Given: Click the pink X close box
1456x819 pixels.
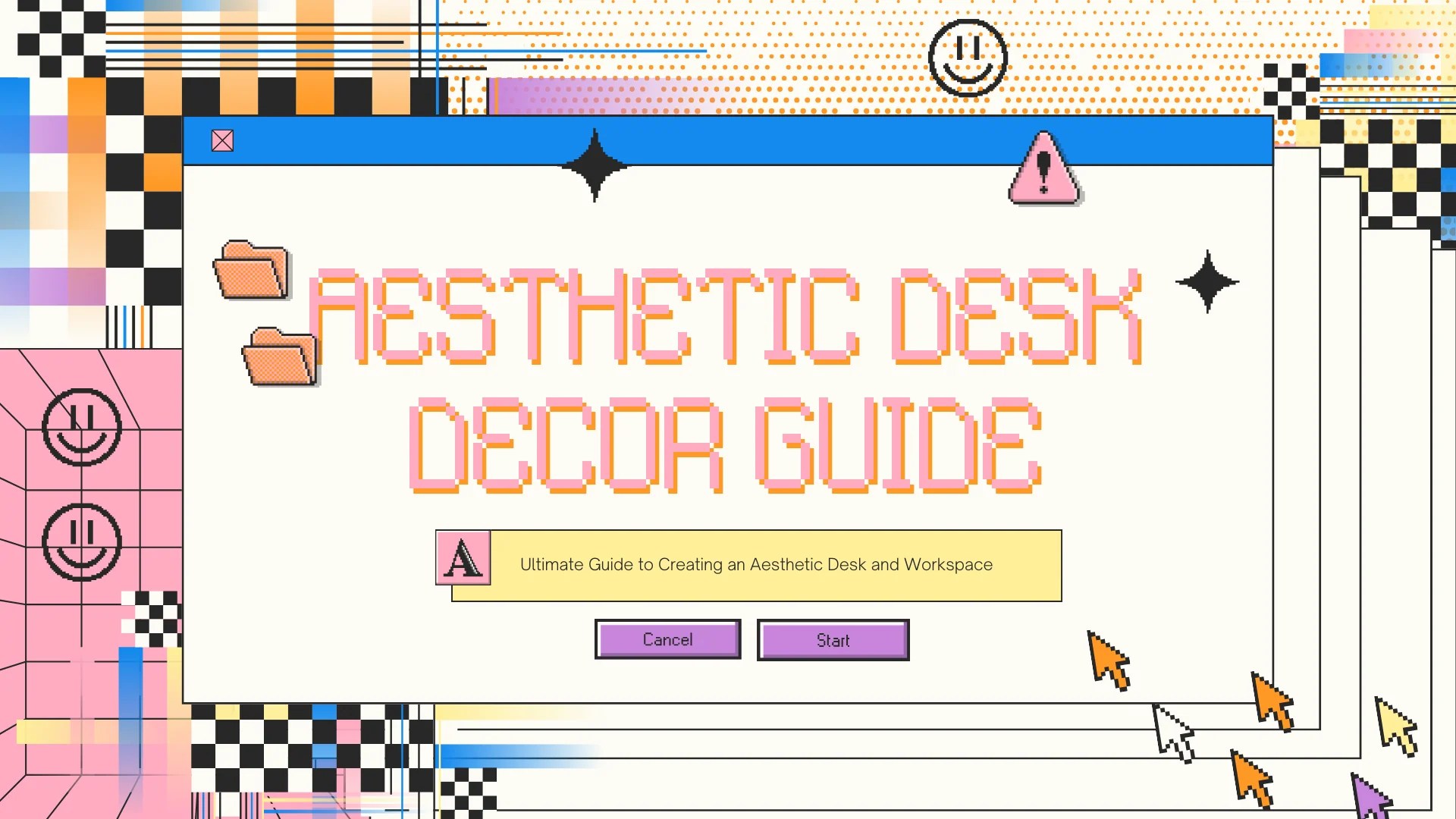Looking at the screenshot, I should [x=222, y=141].
